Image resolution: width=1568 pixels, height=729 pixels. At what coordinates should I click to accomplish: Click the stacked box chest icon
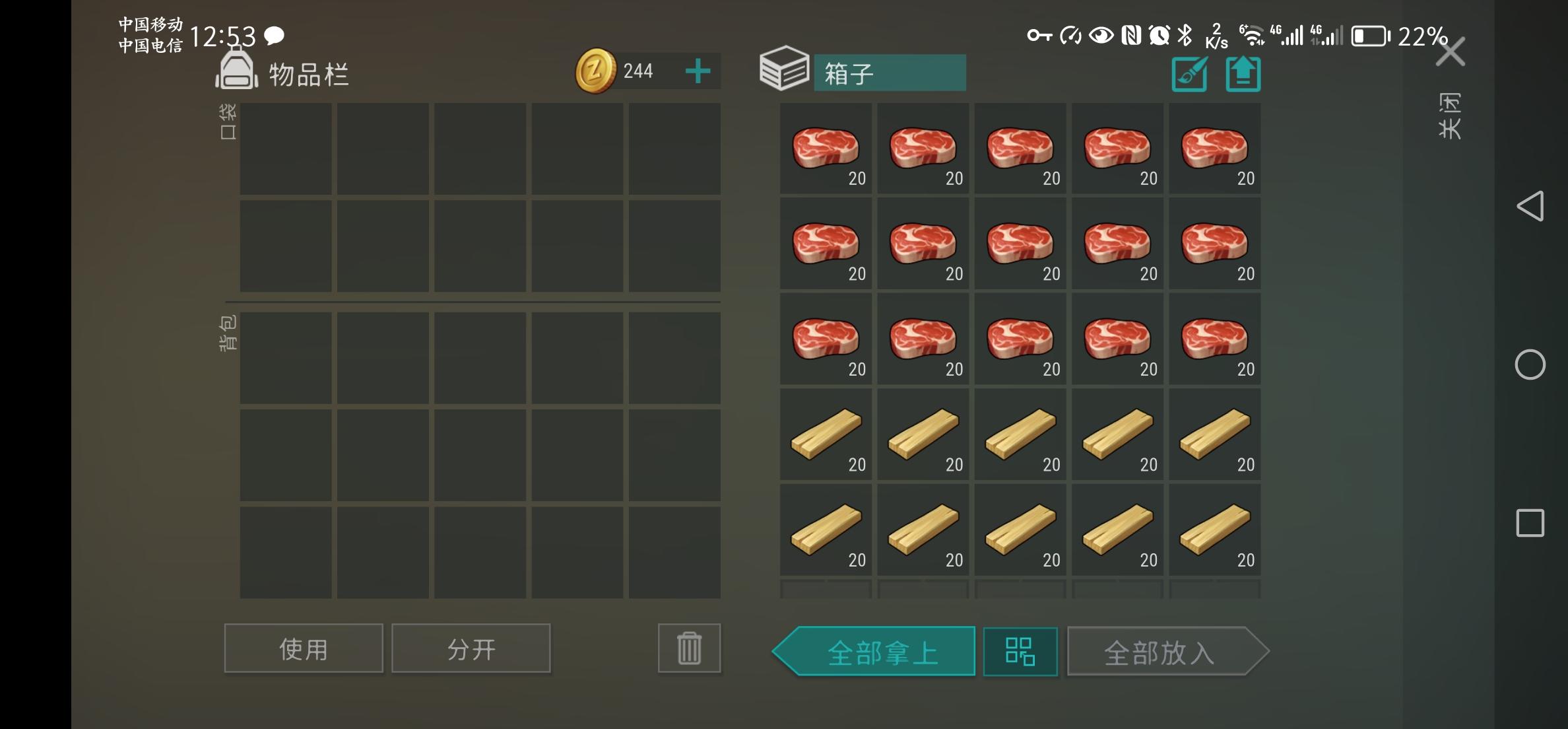(784, 68)
